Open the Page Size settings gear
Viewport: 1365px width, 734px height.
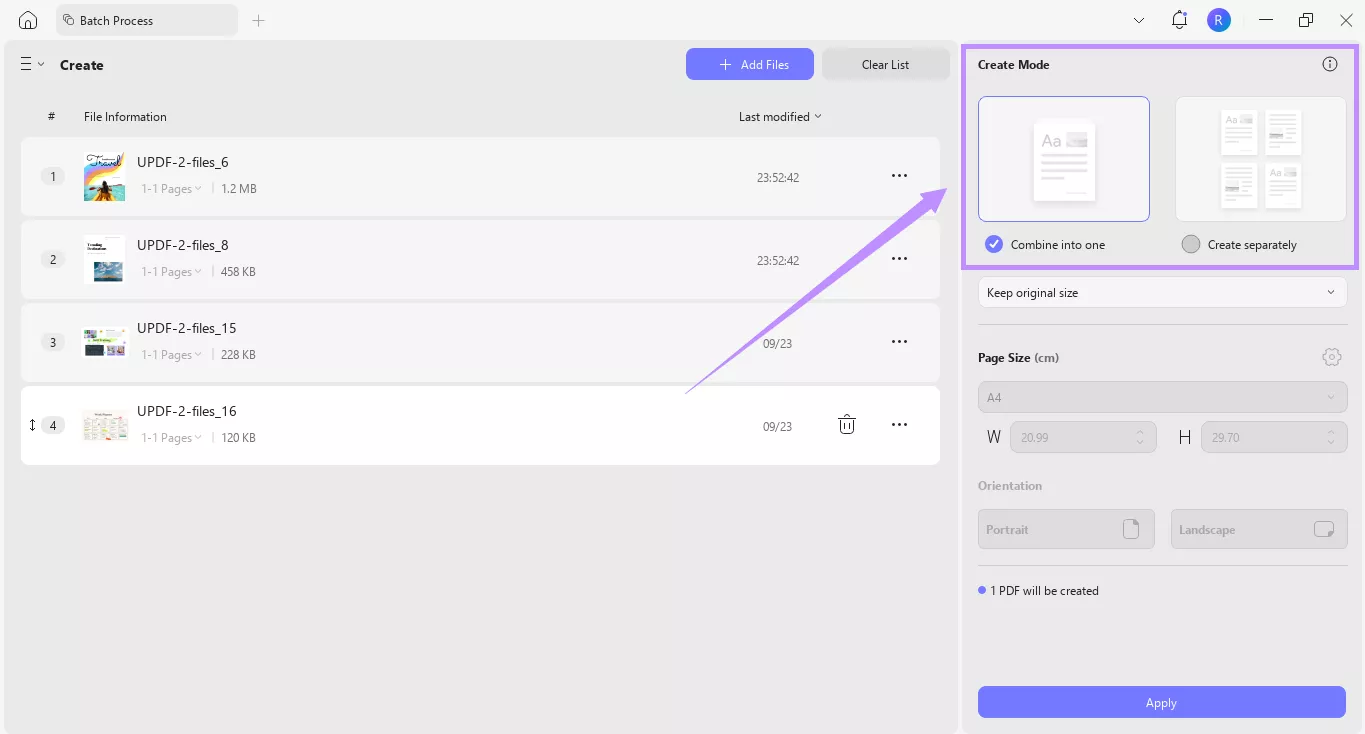pyautogui.click(x=1331, y=357)
